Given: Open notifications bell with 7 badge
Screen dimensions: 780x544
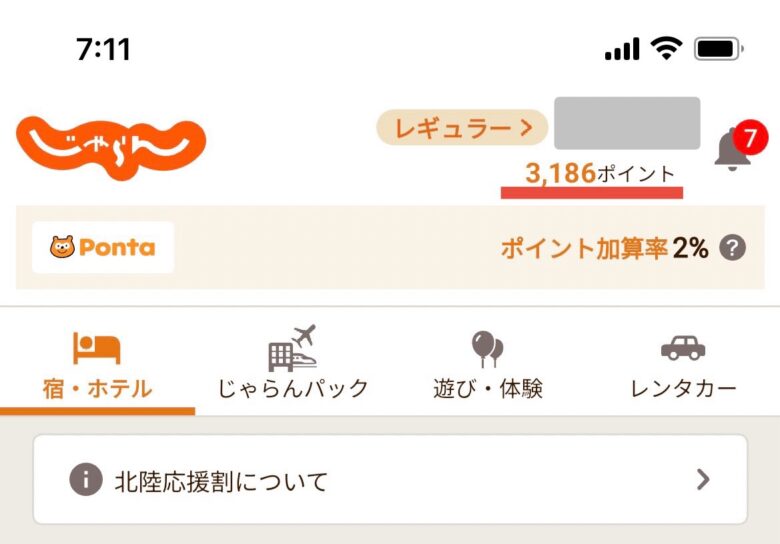Looking at the screenshot, I should click(733, 151).
